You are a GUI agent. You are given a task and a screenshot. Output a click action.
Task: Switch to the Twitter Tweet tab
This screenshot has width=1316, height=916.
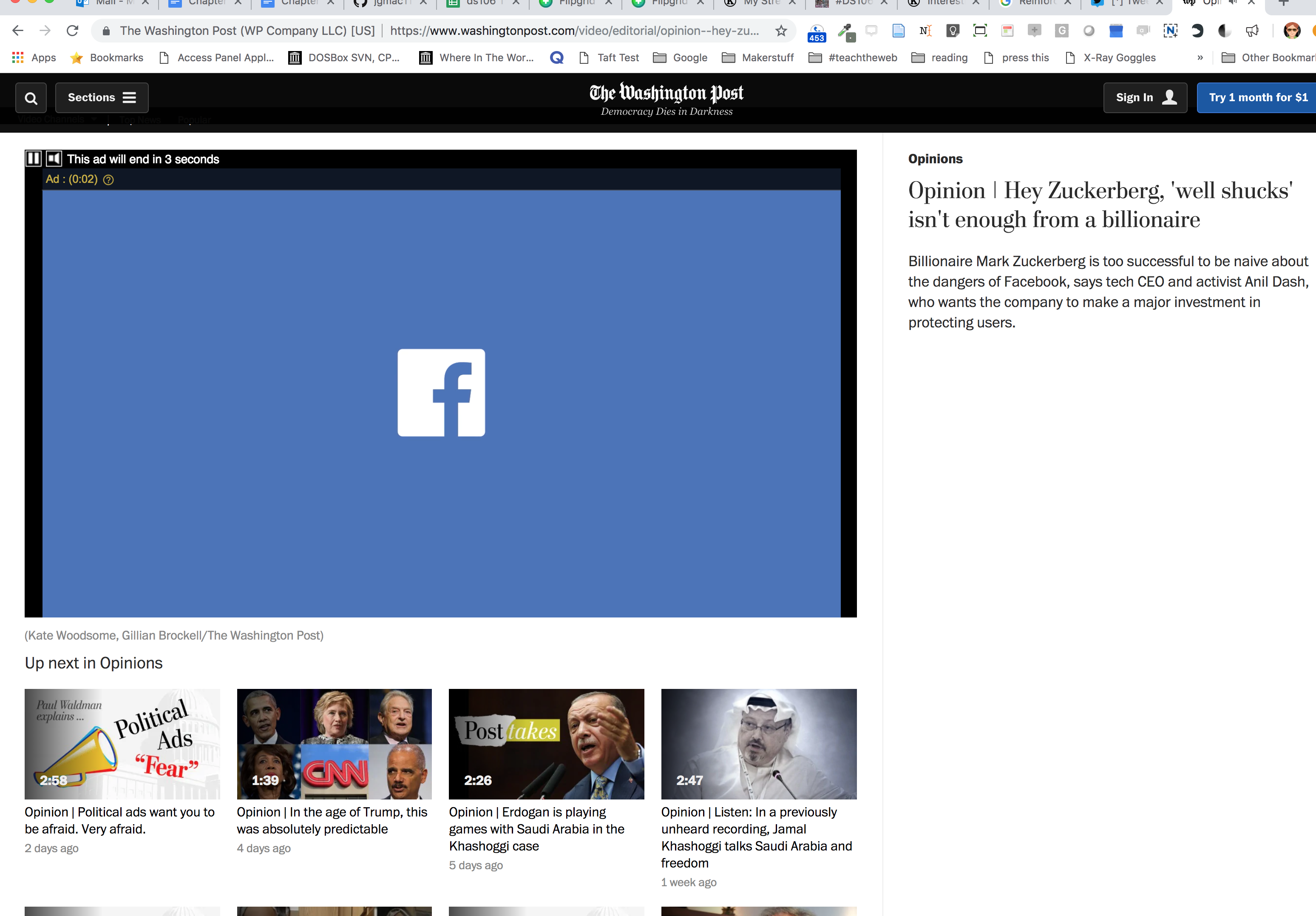(x=1127, y=3)
